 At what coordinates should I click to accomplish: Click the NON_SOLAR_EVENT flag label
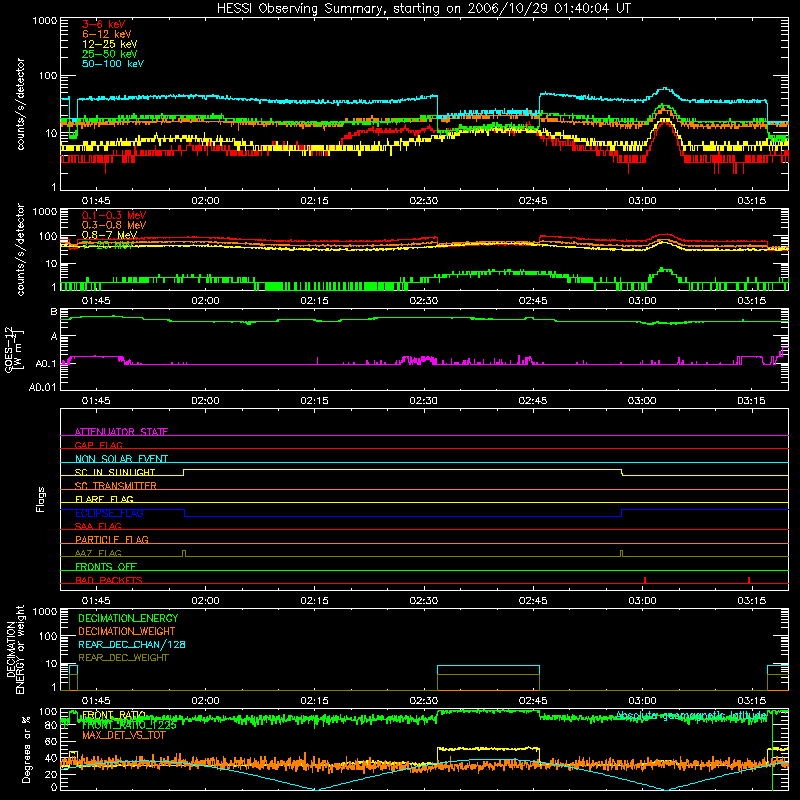pyautogui.click(x=121, y=459)
